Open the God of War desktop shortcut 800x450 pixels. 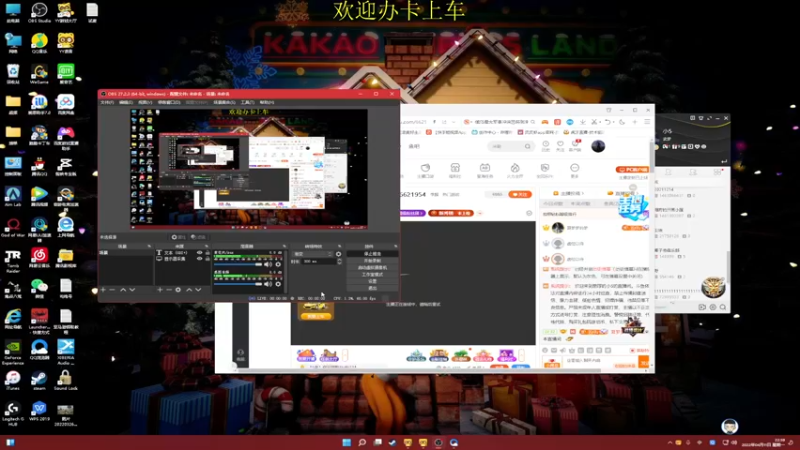[x=13, y=227]
